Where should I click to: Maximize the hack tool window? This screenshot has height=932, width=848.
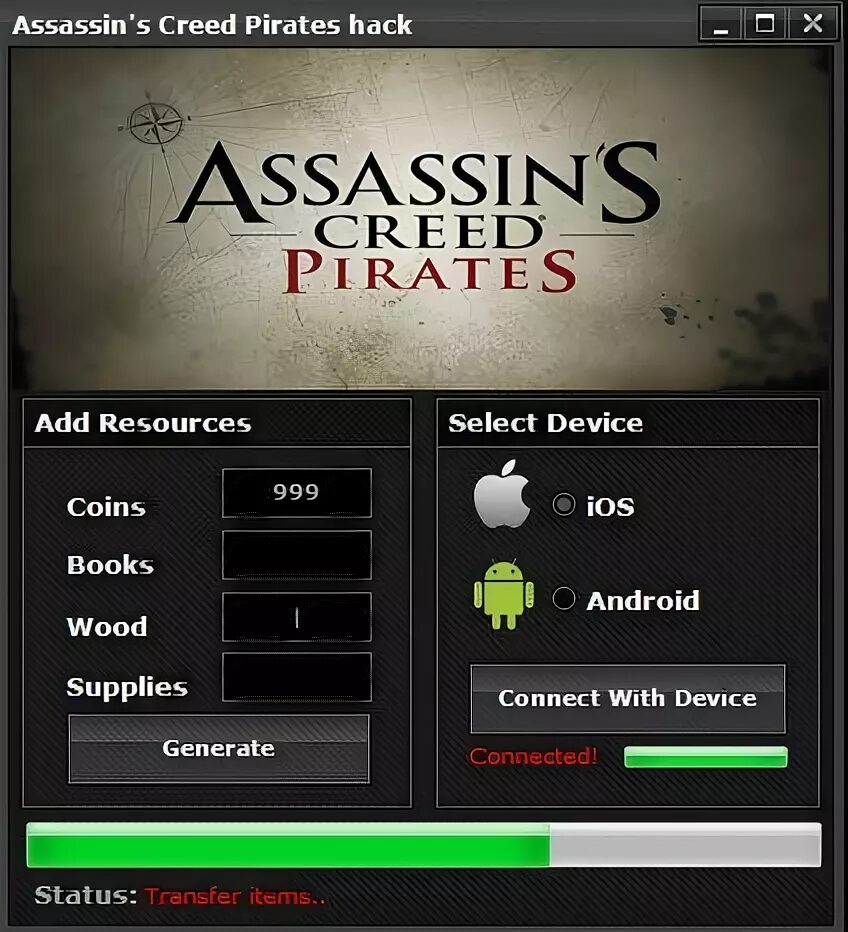pos(765,24)
